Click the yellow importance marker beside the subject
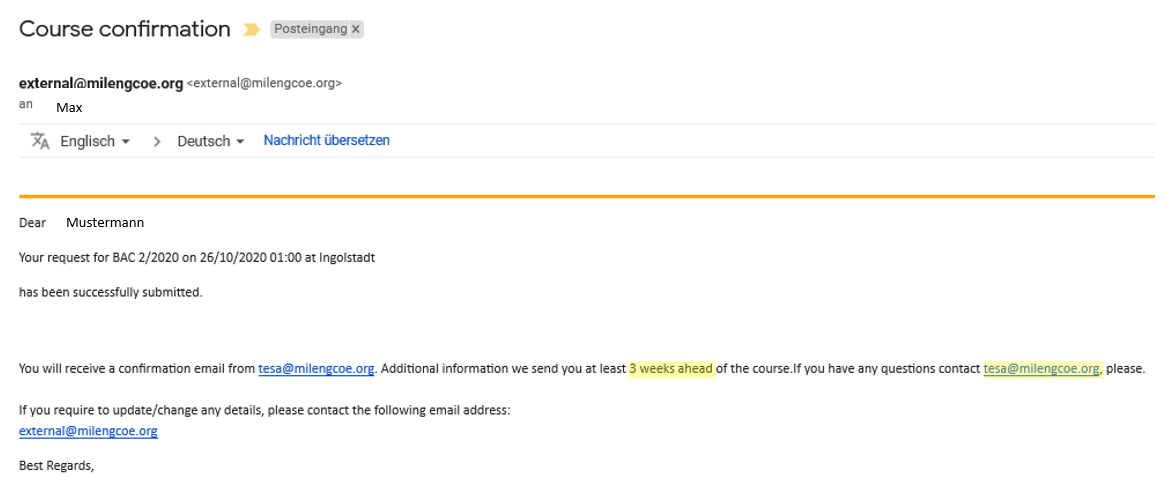Screen dimensions: 1164x477 click(252, 30)
